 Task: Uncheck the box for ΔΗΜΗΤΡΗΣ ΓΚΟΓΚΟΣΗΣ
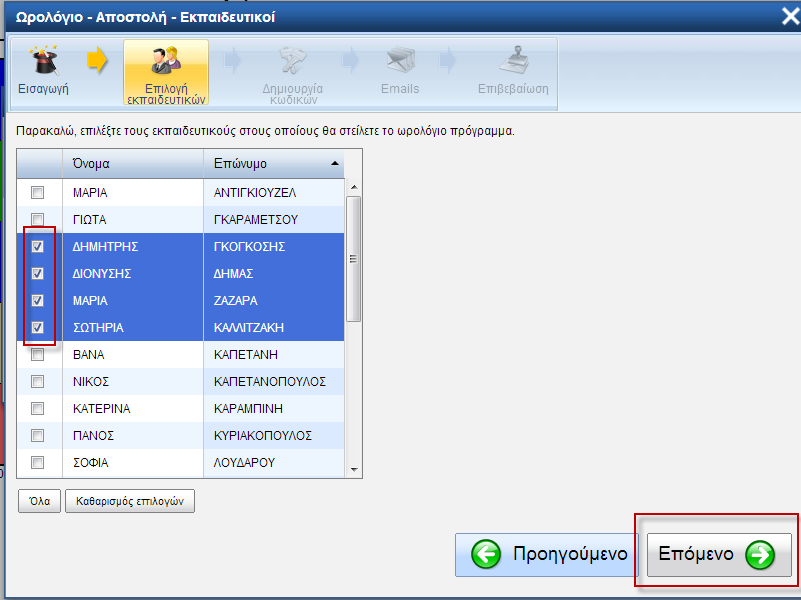pyautogui.click(x=38, y=246)
